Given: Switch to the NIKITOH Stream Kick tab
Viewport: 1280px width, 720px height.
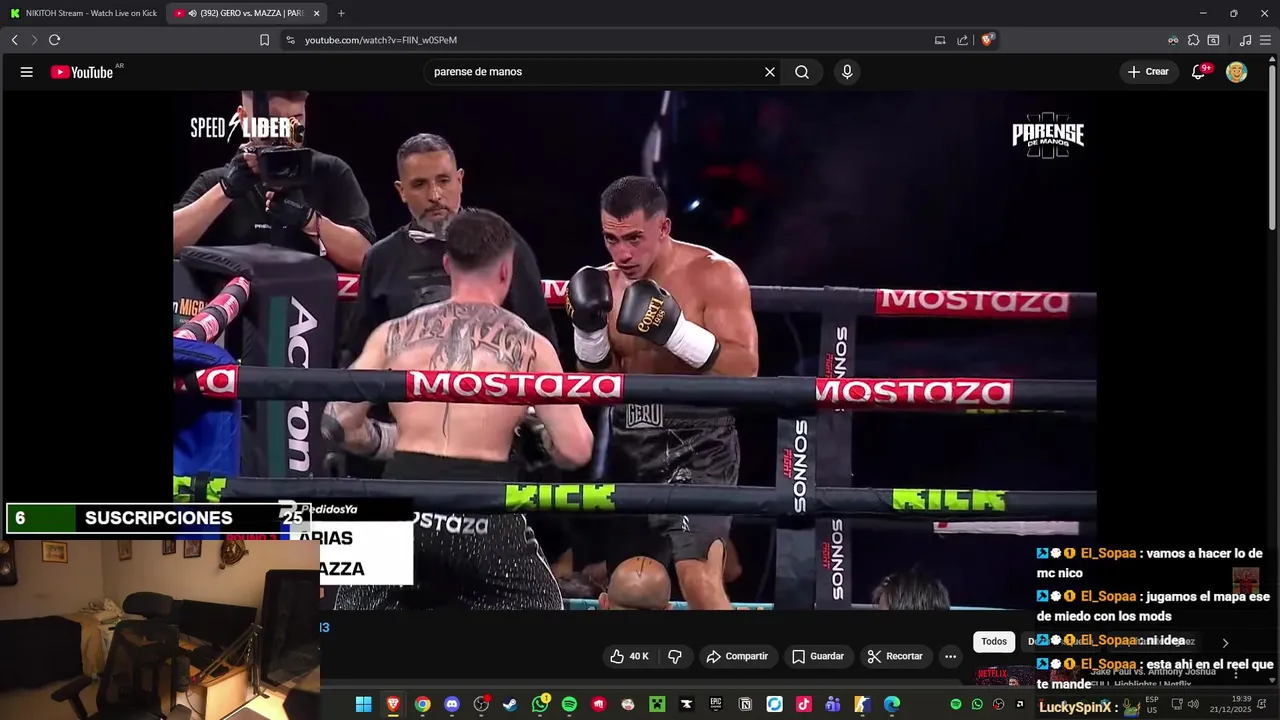Looking at the screenshot, I should [x=83, y=13].
